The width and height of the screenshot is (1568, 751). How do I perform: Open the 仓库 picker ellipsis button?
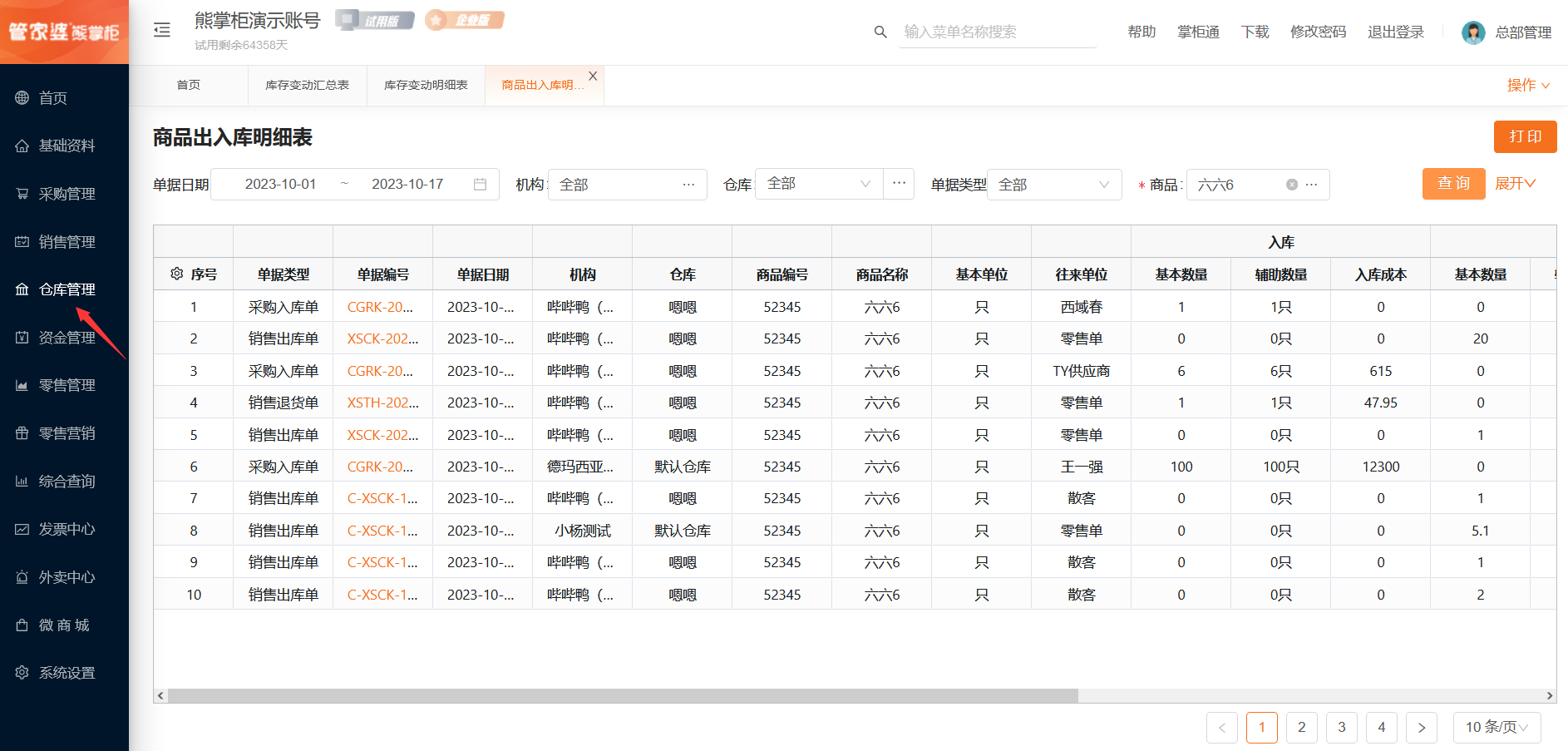coord(899,184)
